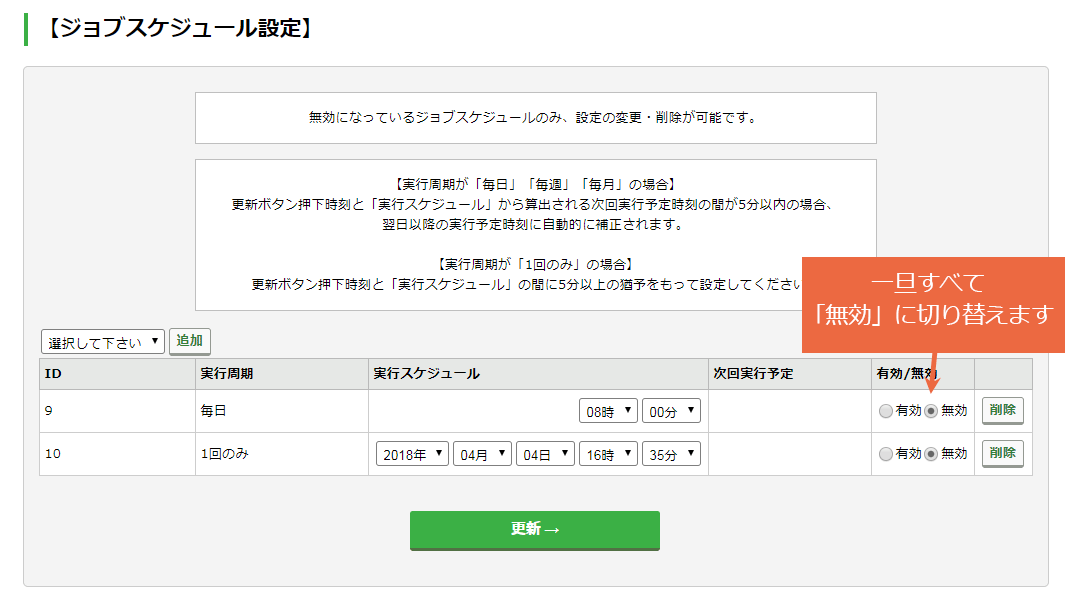Click the ID column header
This screenshot has width=1069, height=601.
pyautogui.click(x=117, y=374)
